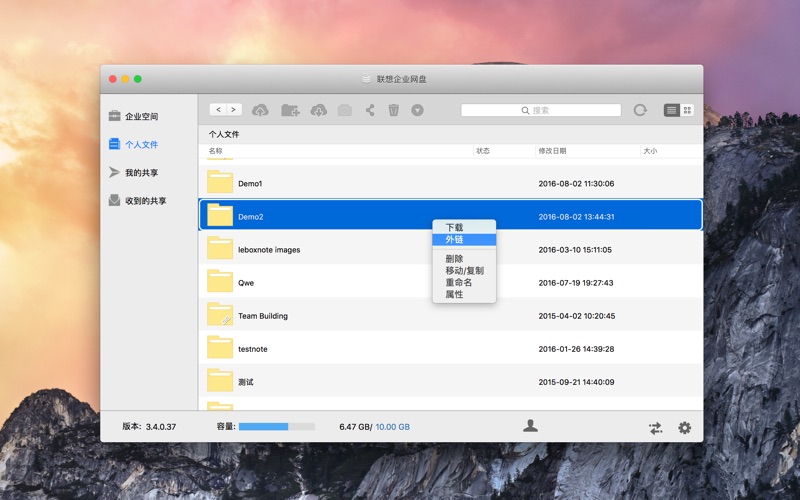Screen dimensions: 800x500
Task: Select the Qwe folder name
Action: point(246,283)
